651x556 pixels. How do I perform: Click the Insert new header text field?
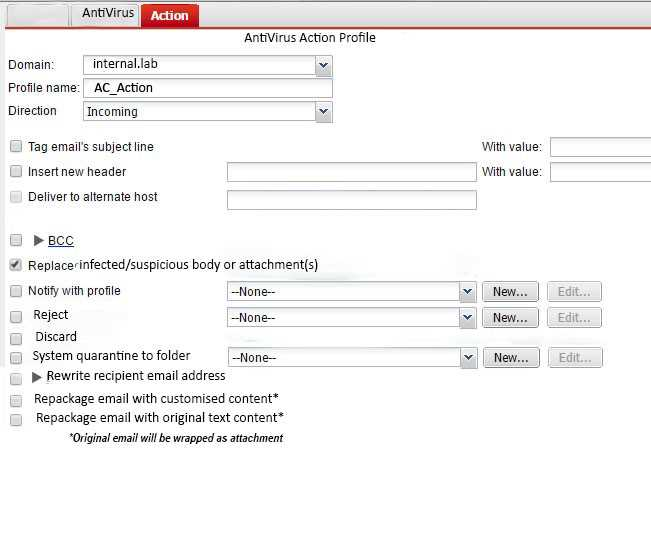click(351, 172)
